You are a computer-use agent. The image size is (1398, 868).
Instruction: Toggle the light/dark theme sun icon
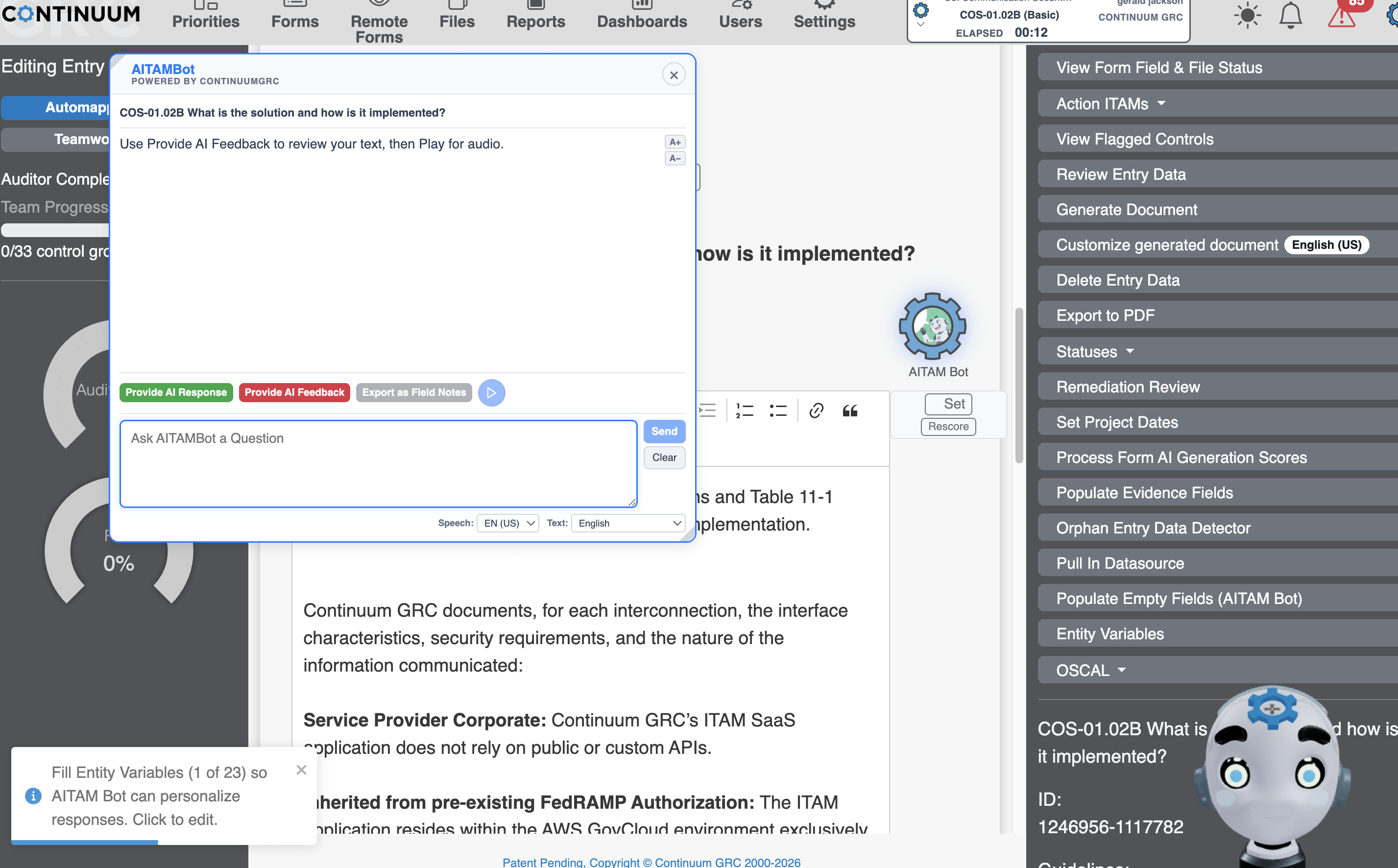coord(1247,16)
